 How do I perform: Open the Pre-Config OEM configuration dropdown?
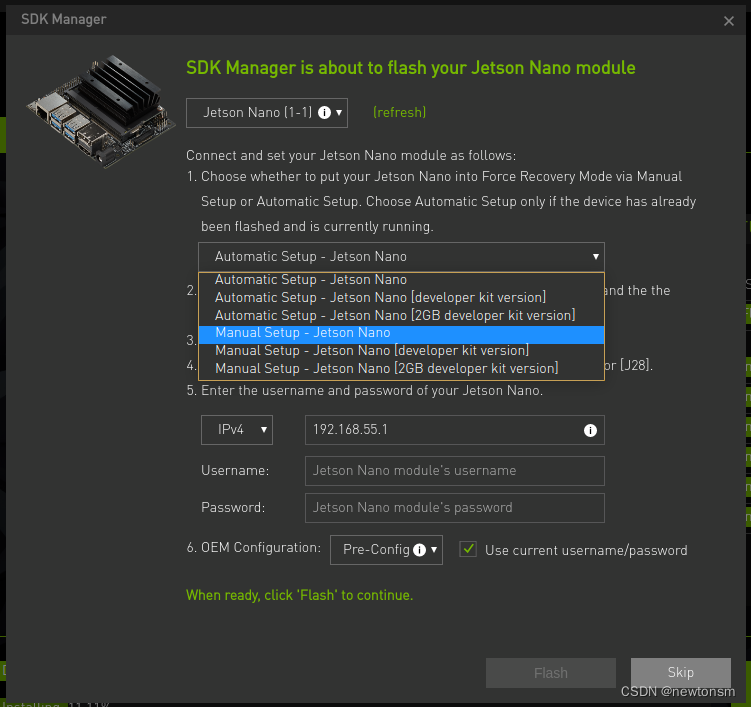pos(386,549)
